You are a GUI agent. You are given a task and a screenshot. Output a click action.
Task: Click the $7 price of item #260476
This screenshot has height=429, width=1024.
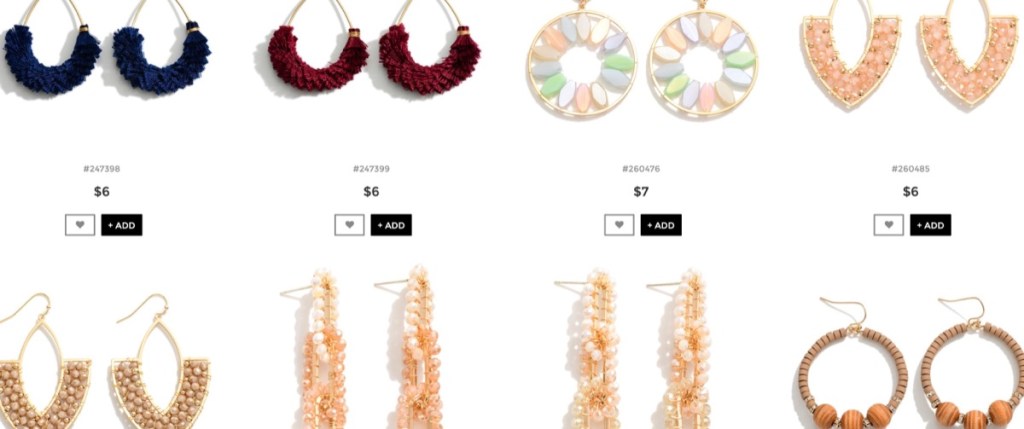641,191
